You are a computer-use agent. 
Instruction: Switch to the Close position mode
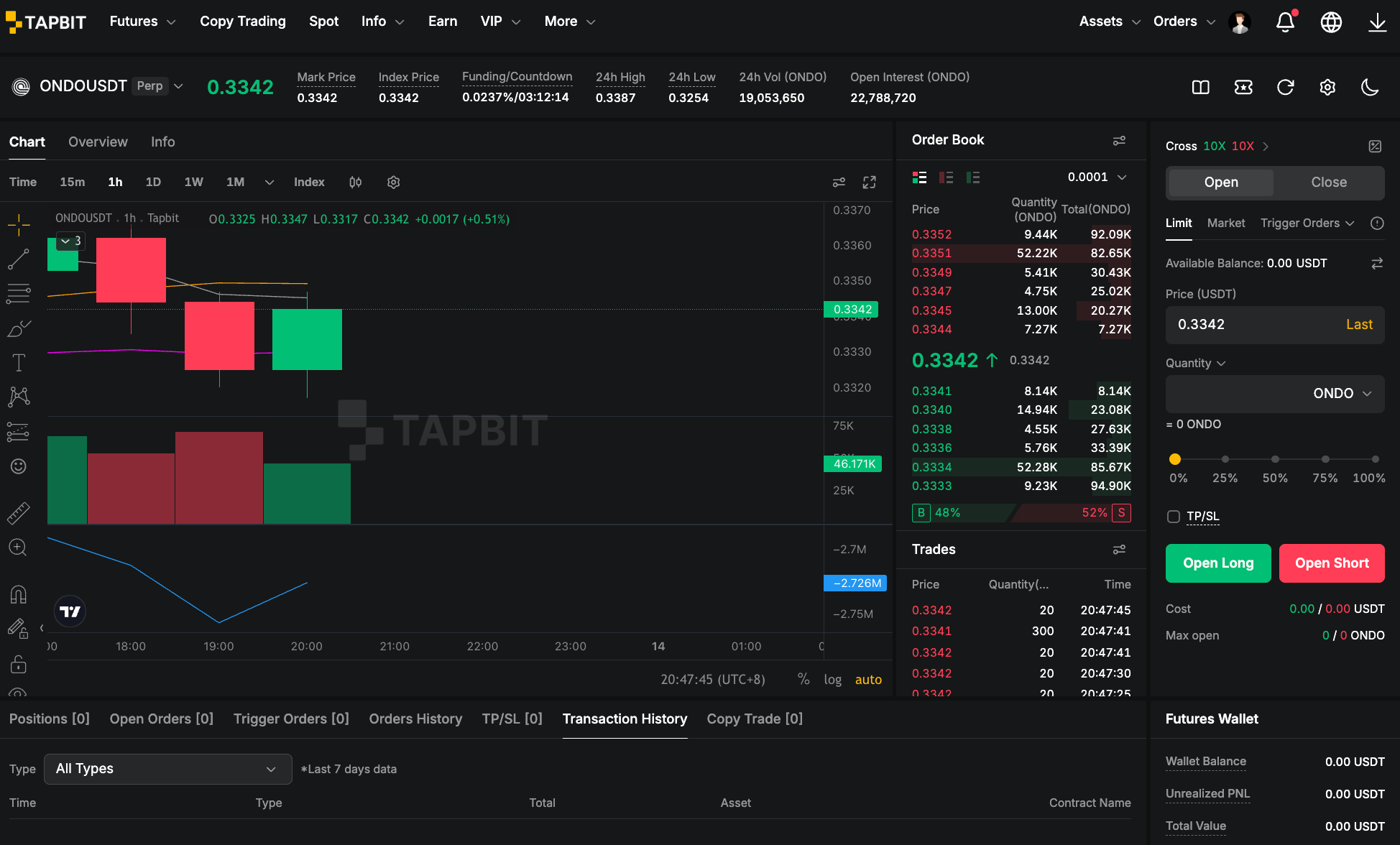pos(1329,183)
